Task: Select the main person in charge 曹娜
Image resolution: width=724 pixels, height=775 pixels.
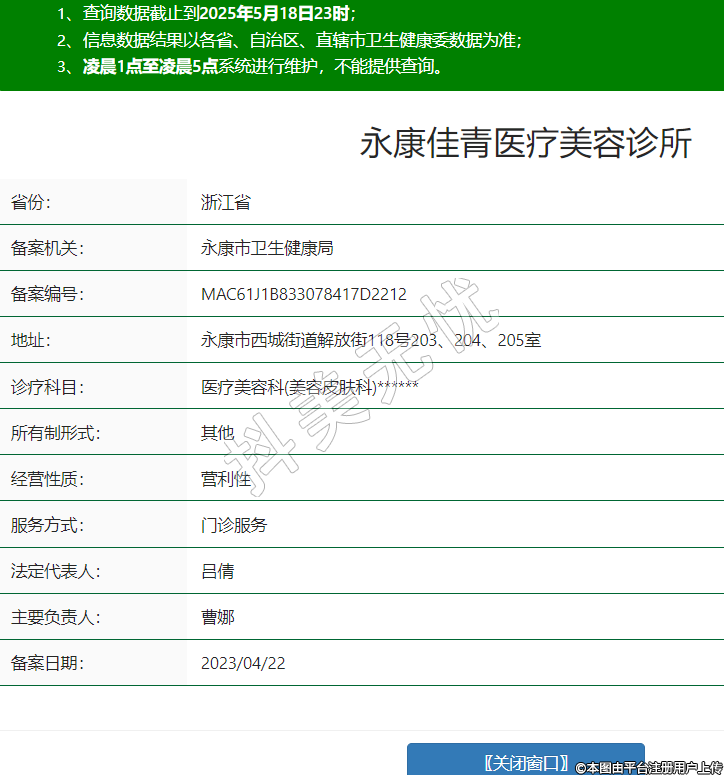Action: pyautogui.click(x=217, y=617)
